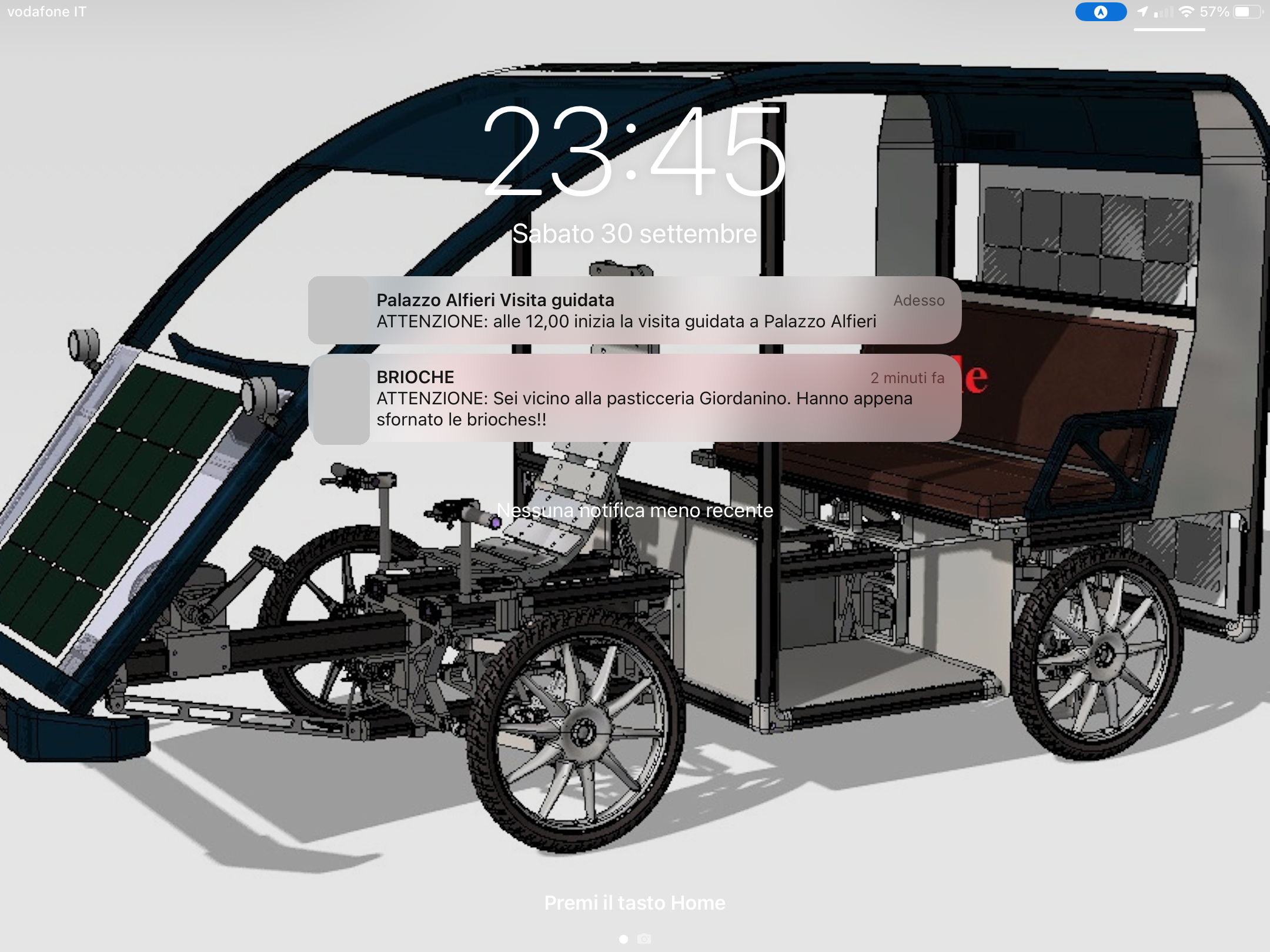Open the Palazzo Alfieri Visita guidata notification

tap(635, 310)
